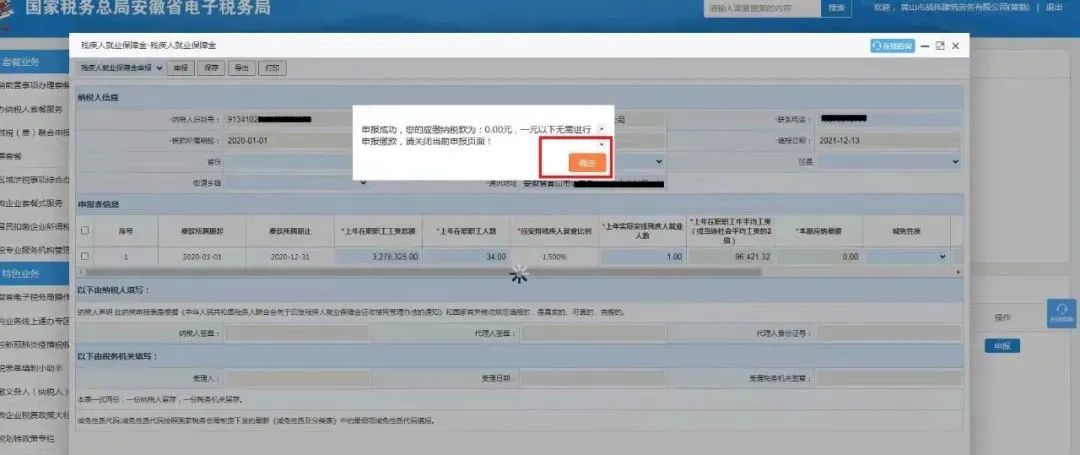Minimize the 残疾人就业保障金 window
This screenshot has width=1080, height=455.
pos(925,45)
